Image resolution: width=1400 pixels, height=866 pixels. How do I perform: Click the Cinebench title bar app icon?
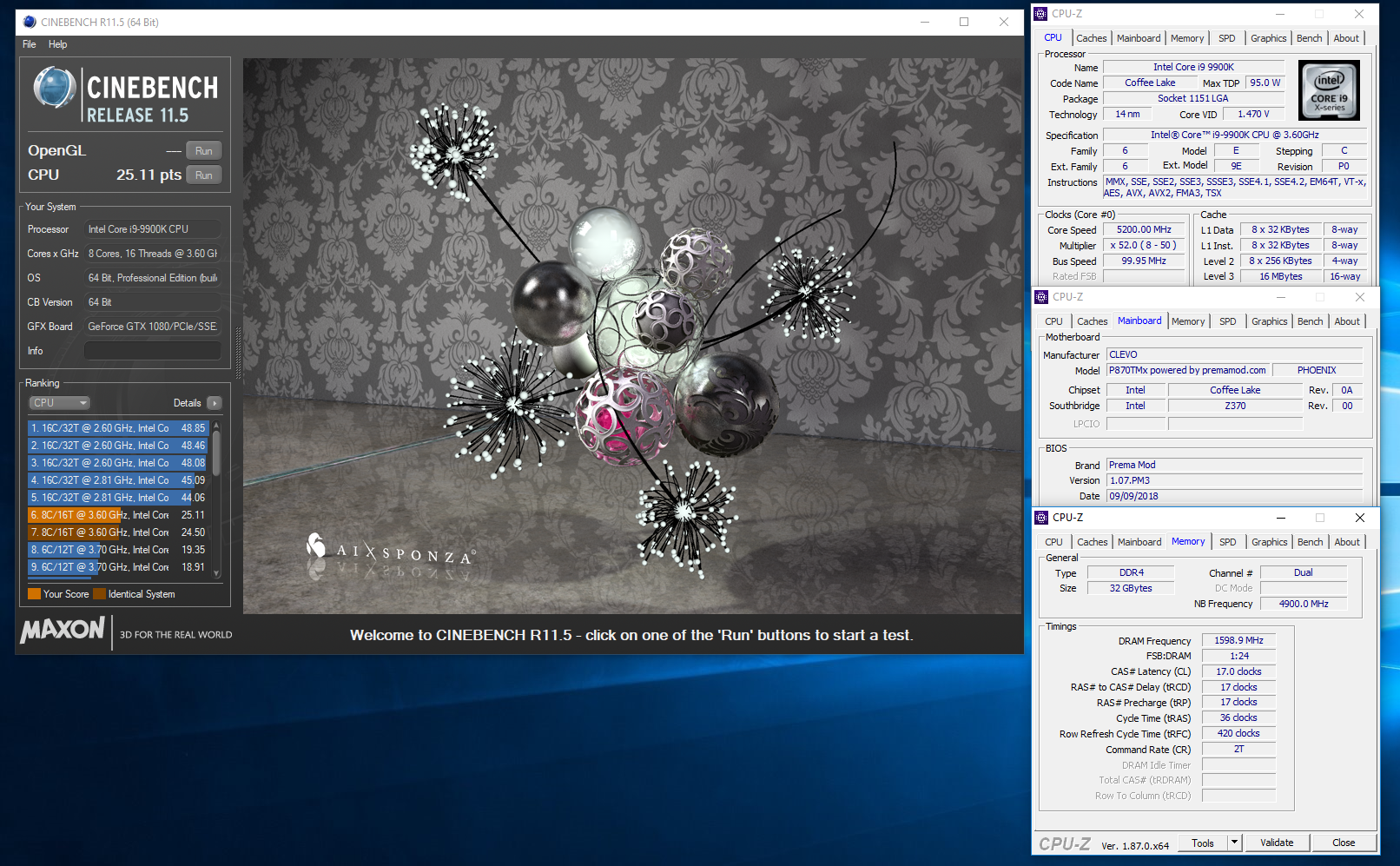click(x=30, y=22)
